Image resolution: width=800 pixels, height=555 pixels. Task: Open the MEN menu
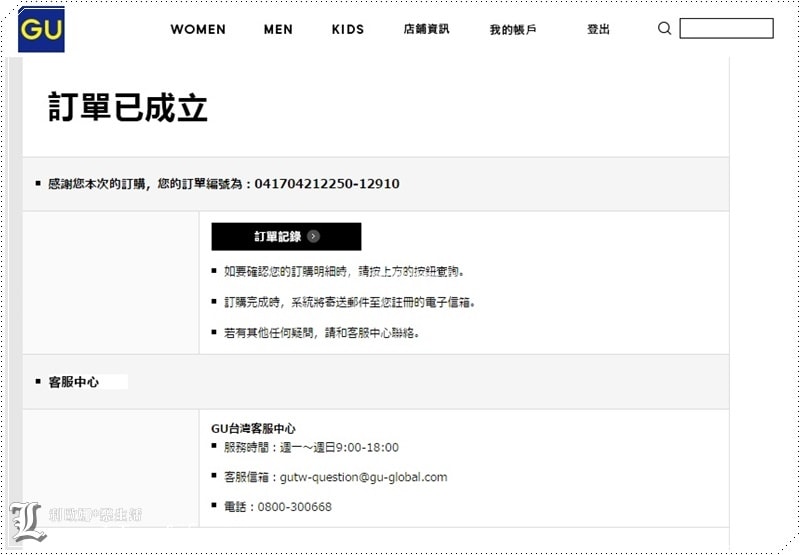[278, 30]
